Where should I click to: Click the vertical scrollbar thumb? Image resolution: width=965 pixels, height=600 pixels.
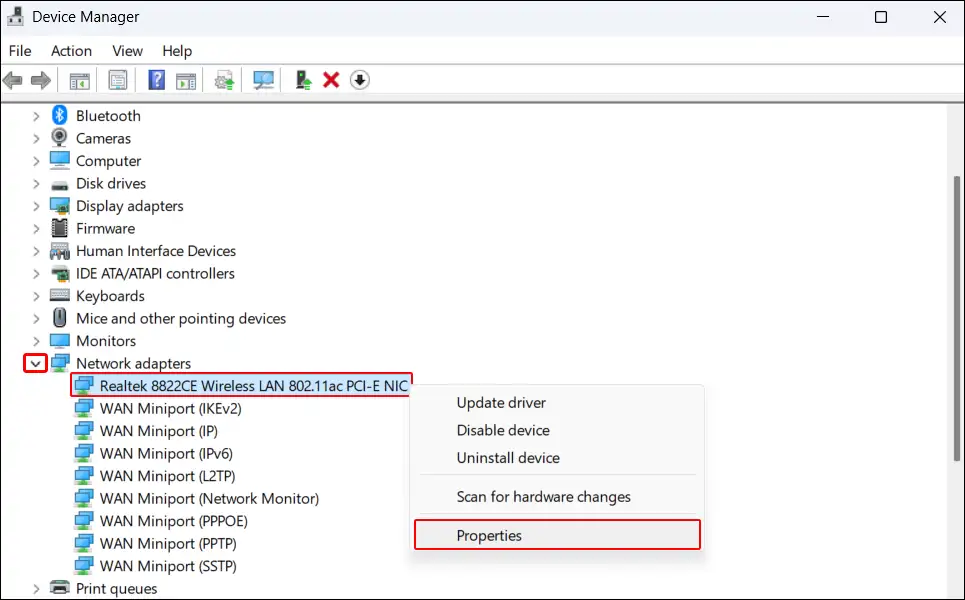coord(957,318)
